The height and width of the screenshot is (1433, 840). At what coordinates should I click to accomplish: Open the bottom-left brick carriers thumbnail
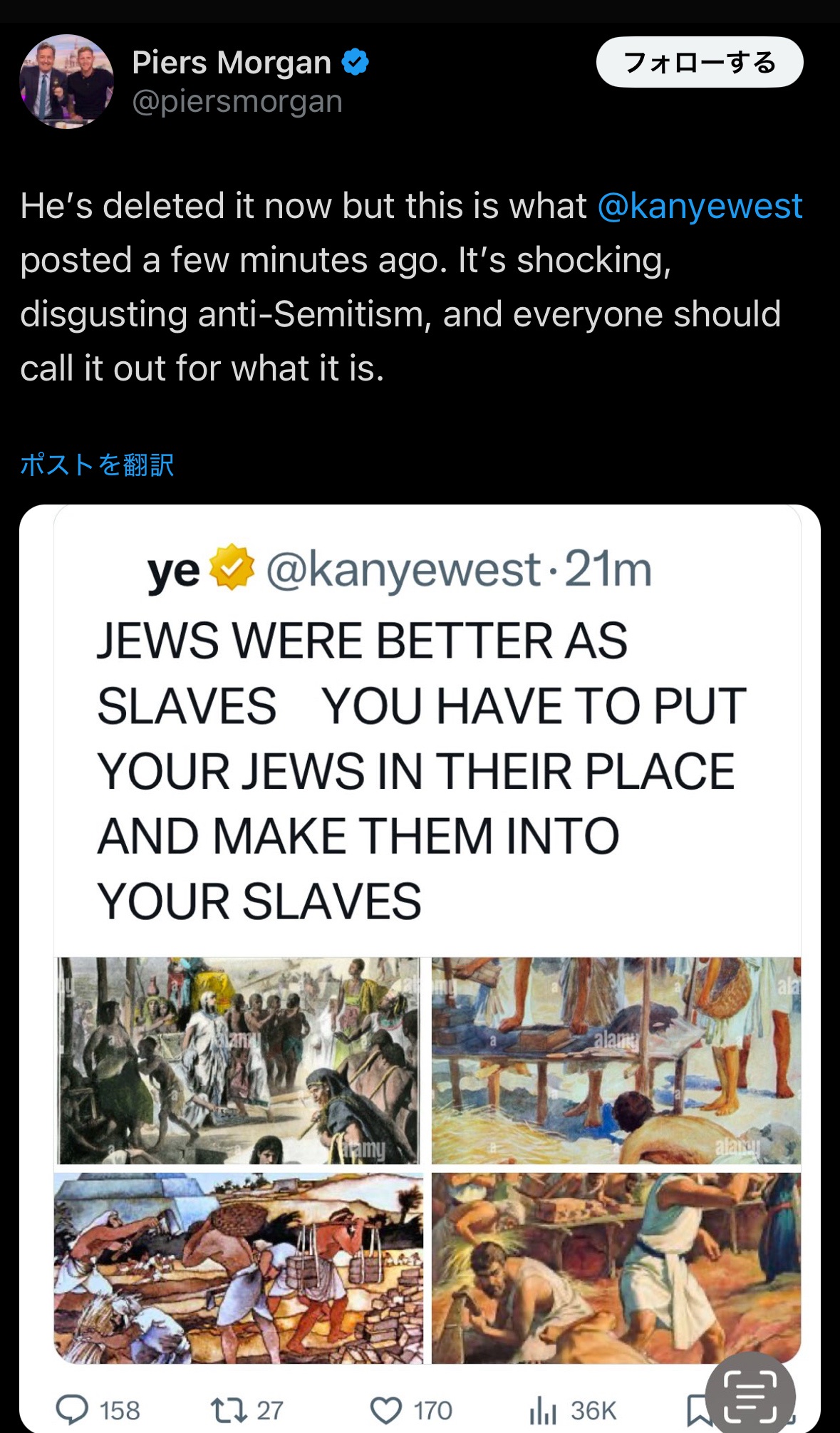pyautogui.click(x=238, y=1268)
